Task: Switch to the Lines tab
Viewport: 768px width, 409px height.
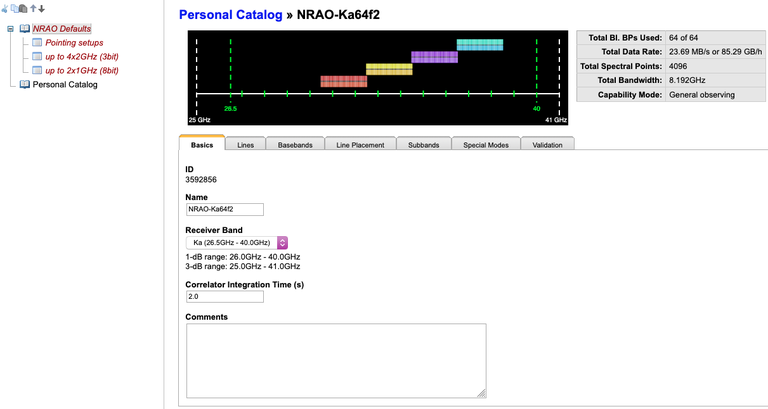Action: coord(245,145)
